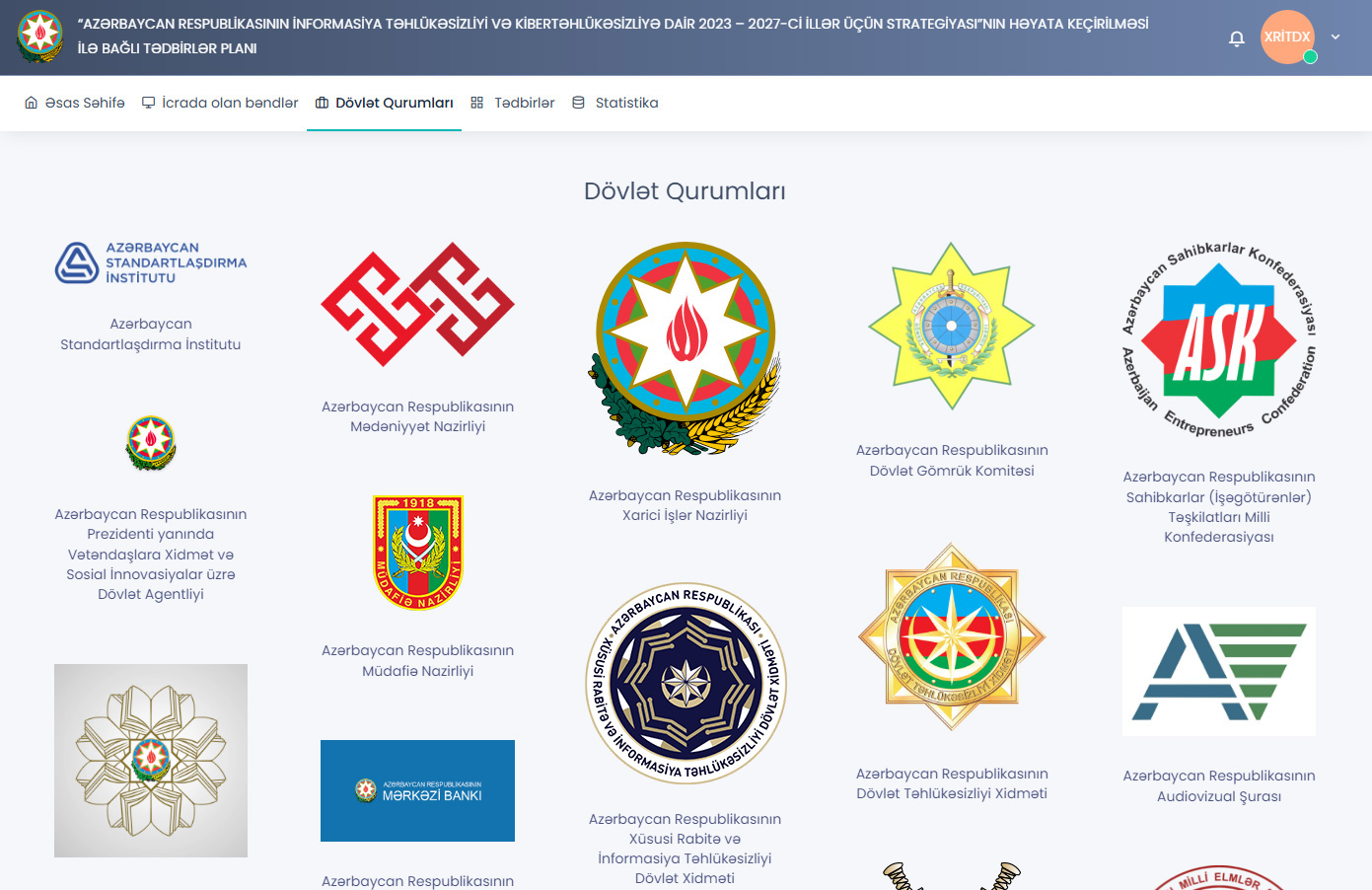Click the state emblem logo in header
Screen dimensions: 1372x890
[x=40, y=37]
